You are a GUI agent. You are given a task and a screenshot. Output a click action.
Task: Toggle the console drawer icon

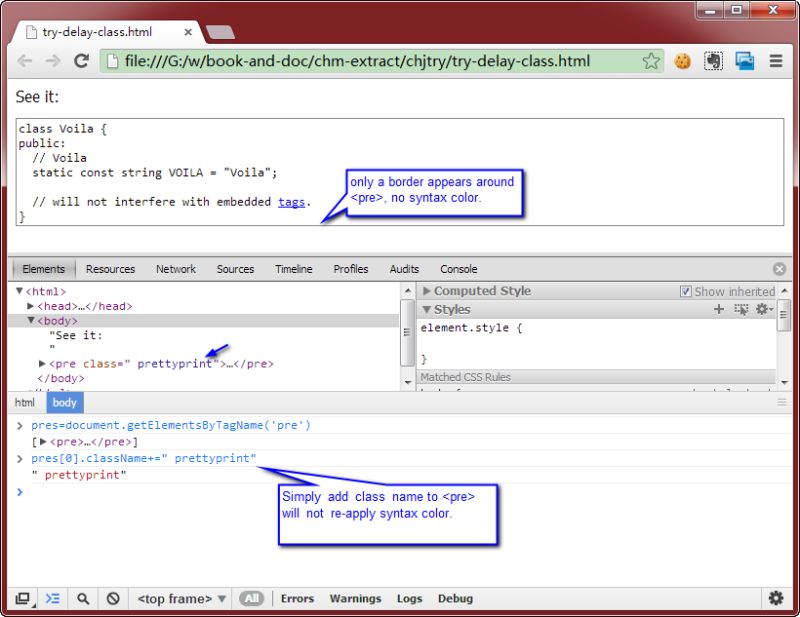coord(53,598)
